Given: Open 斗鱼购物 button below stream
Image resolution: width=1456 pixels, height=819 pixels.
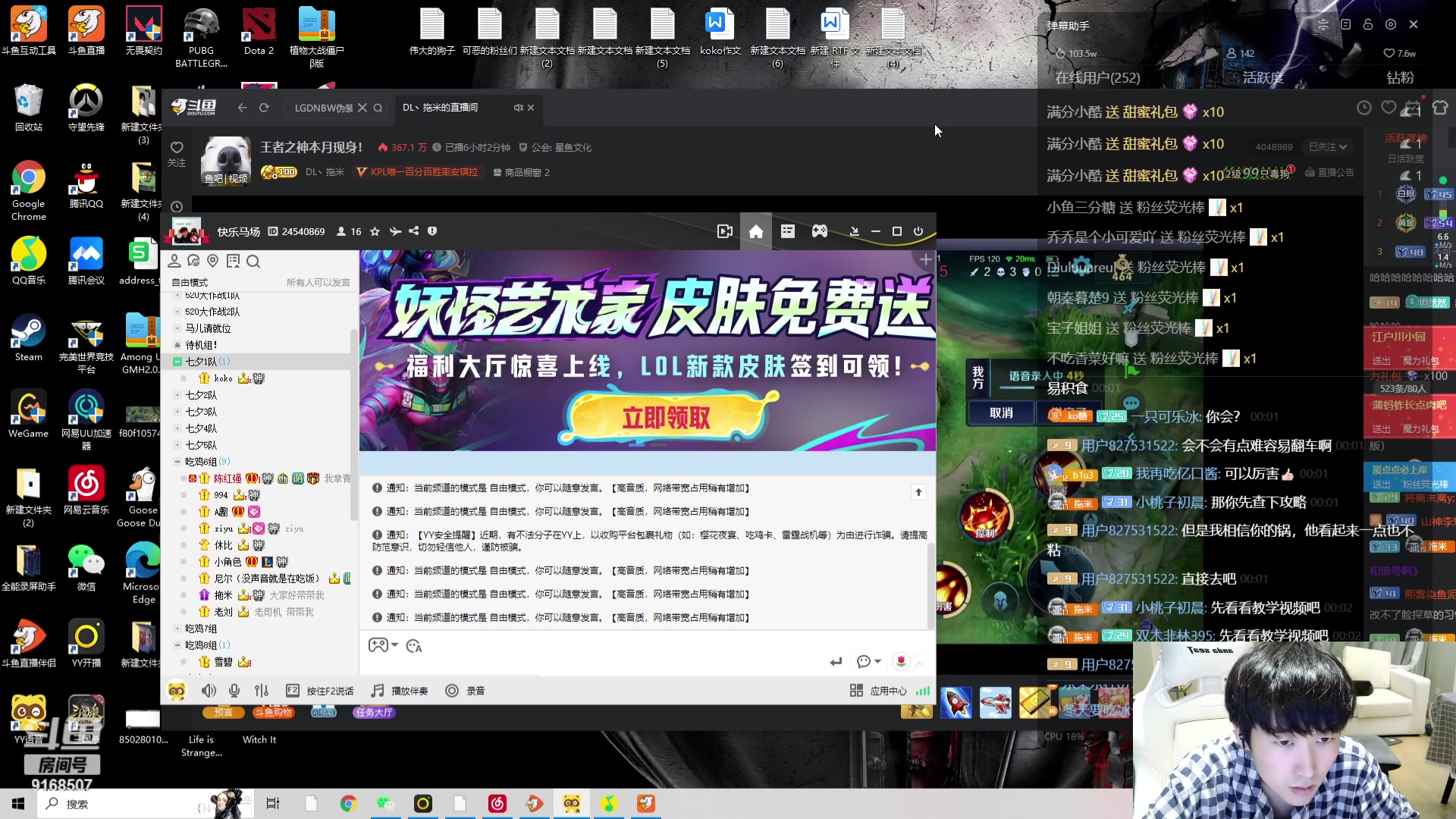Looking at the screenshot, I should (x=274, y=713).
